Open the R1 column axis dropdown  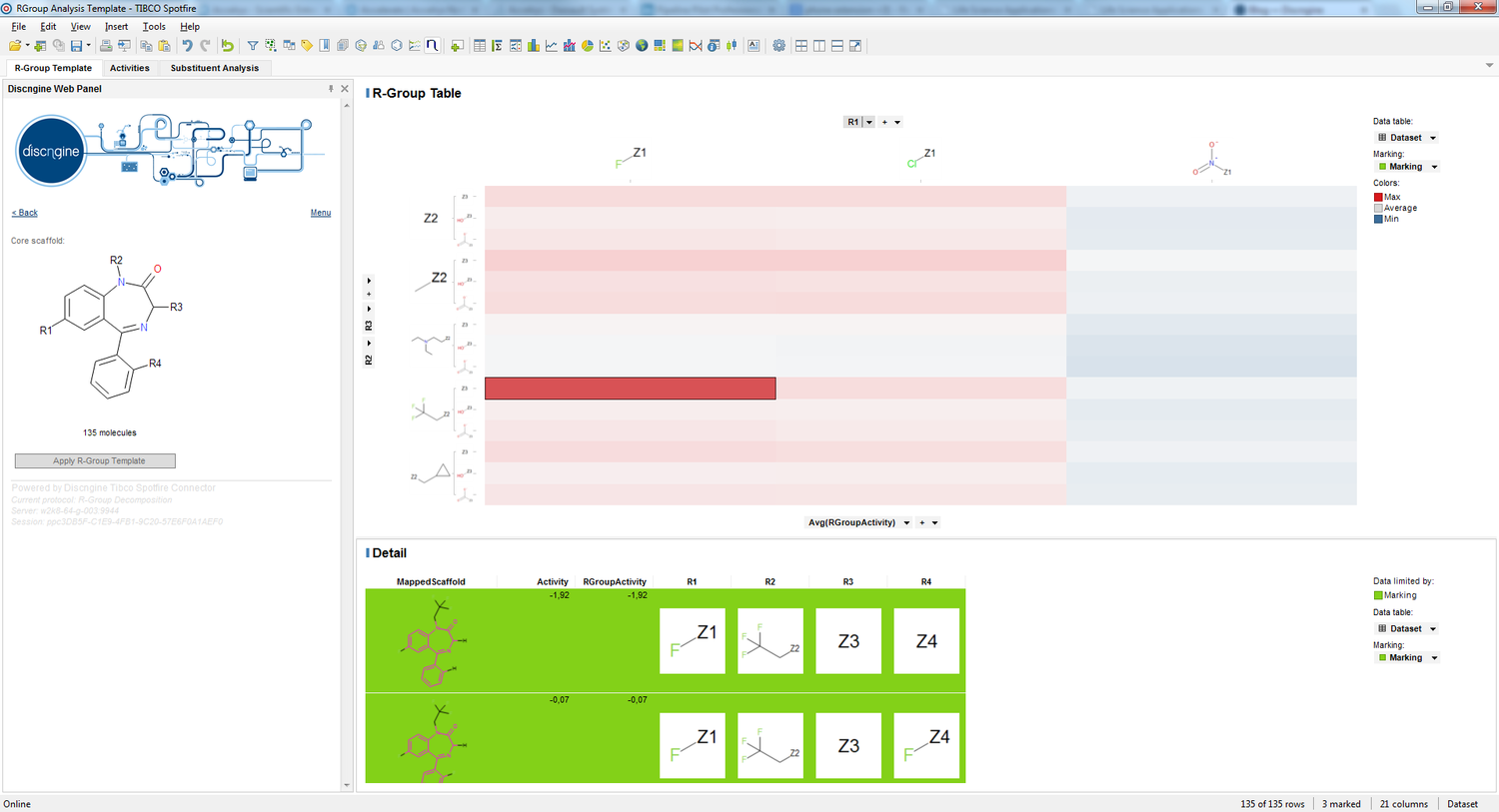(x=869, y=122)
